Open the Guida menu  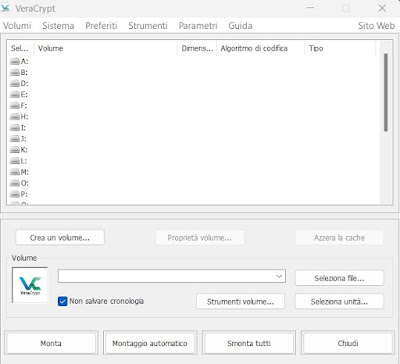pos(240,26)
